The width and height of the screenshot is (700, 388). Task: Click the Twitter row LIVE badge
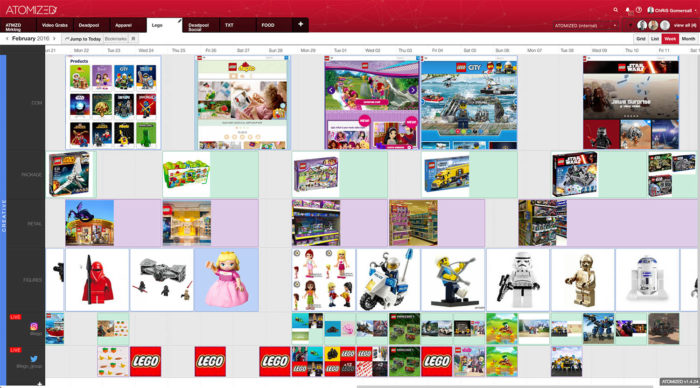pos(16,350)
